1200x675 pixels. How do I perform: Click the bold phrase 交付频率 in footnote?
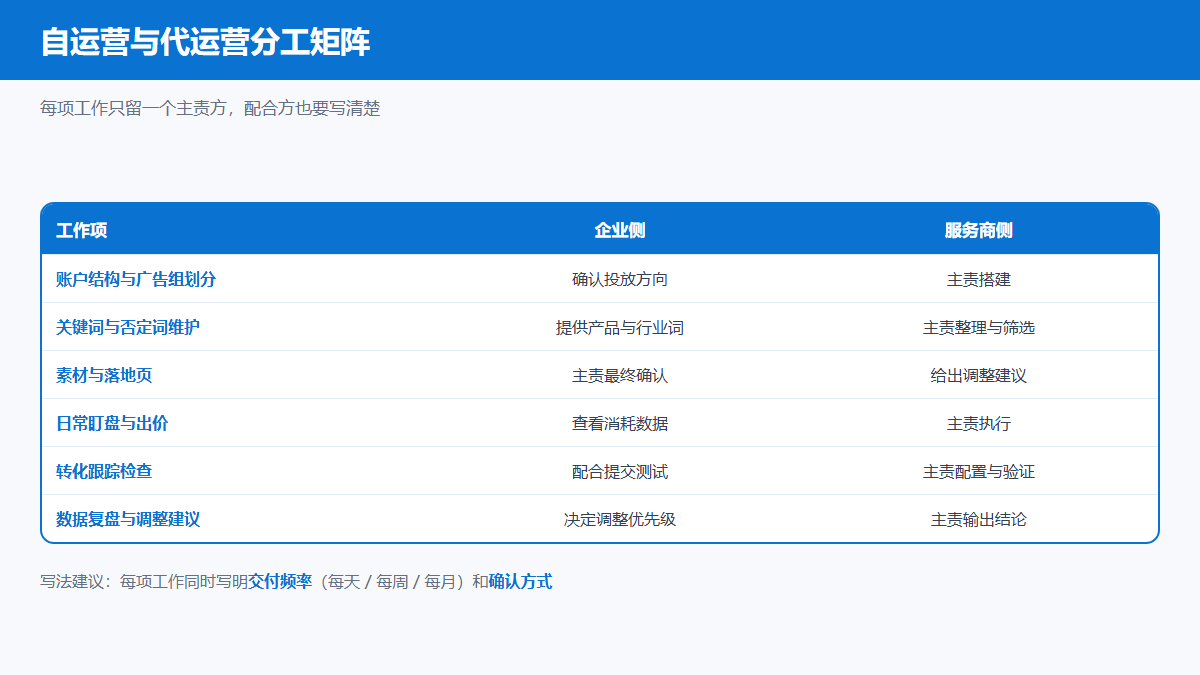(x=280, y=581)
